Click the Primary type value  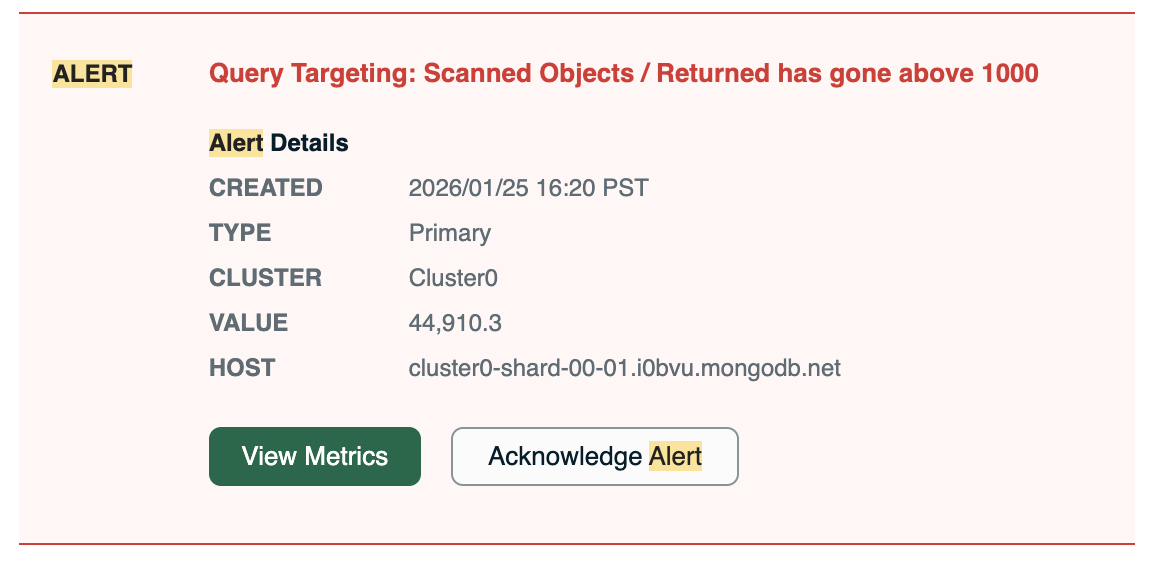pos(449,233)
